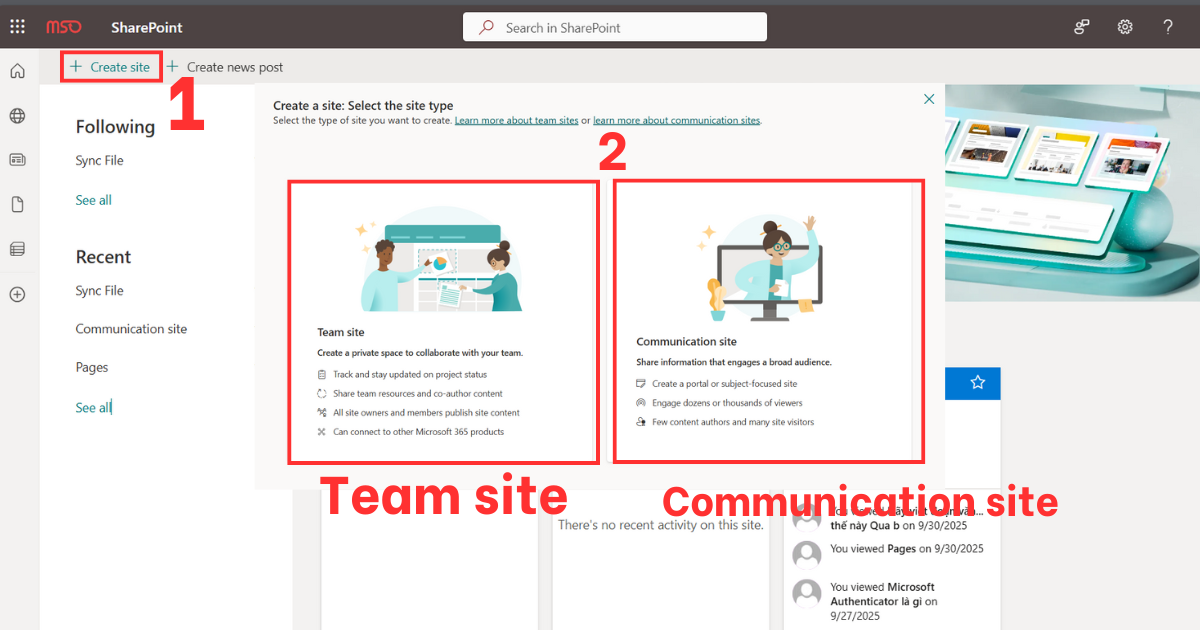This screenshot has width=1200, height=630.
Task: Close the site type selection dialog
Action: [929, 99]
